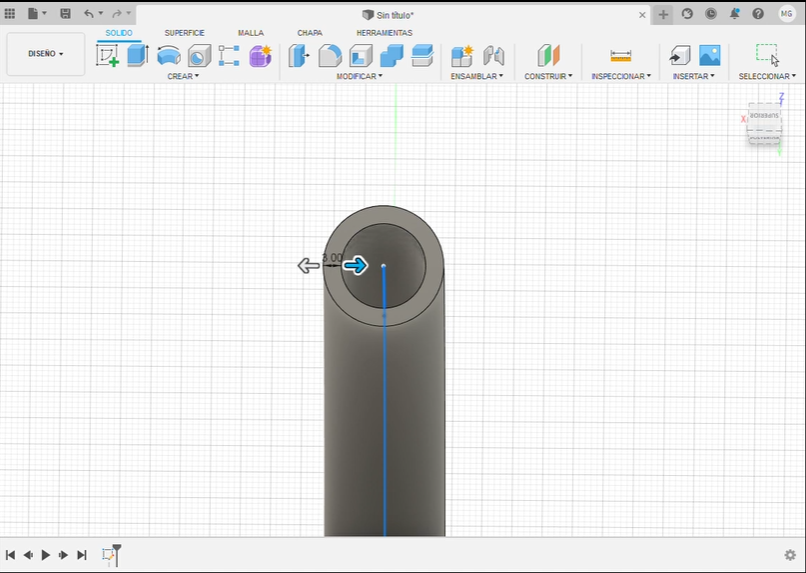Open the MG user profile menu
The width and height of the screenshot is (806, 573).
click(786, 14)
